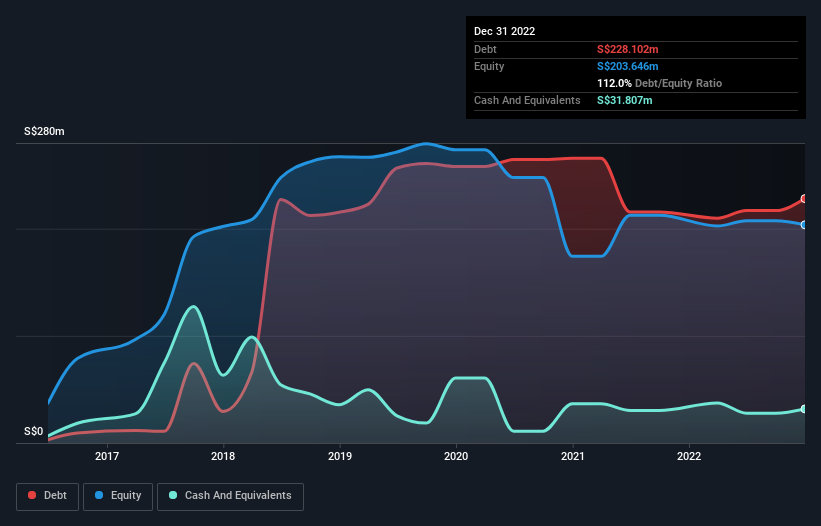The width and height of the screenshot is (821, 526).
Task: Click the Dec 31 2022 tooltip date
Action: (505, 31)
